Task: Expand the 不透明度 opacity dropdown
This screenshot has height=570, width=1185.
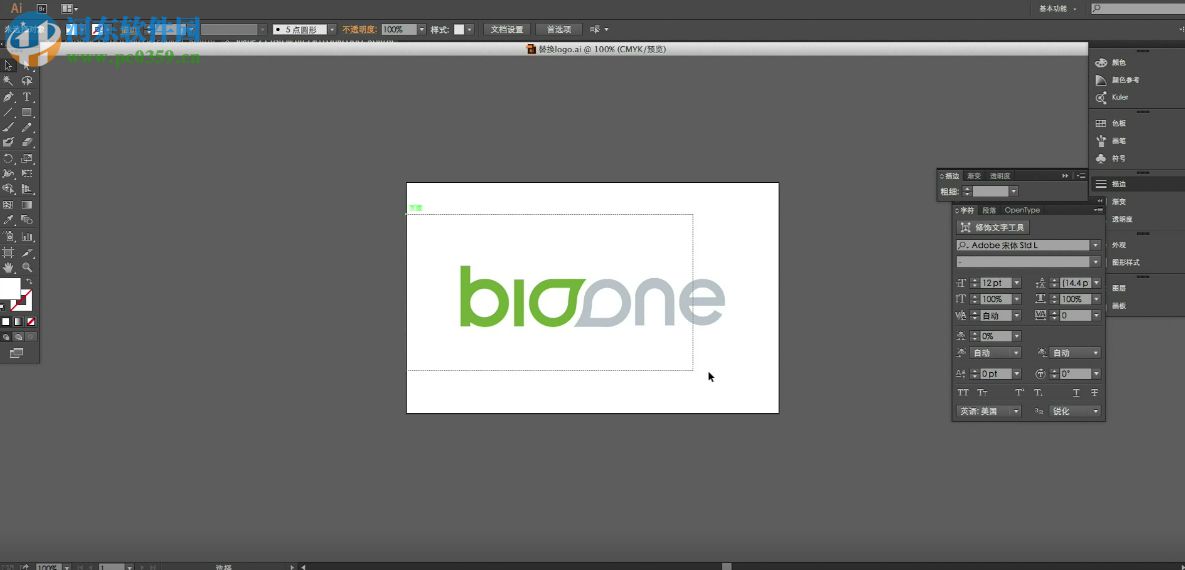Action: tap(421, 30)
